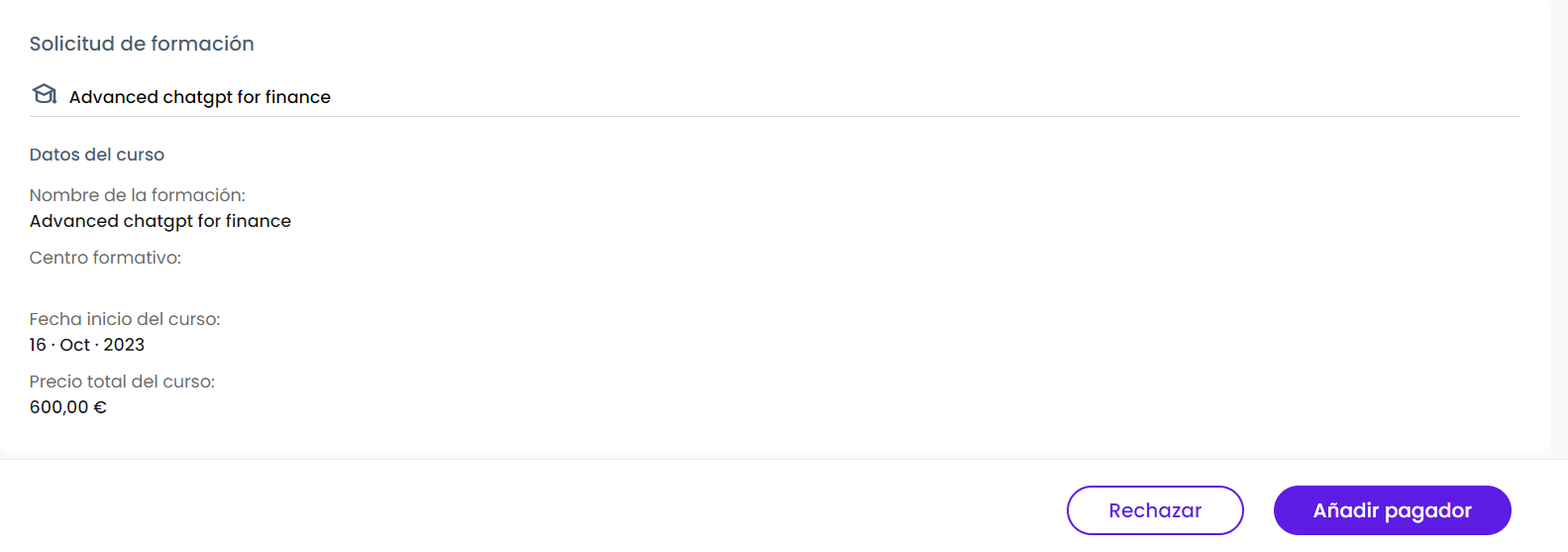Reject the request with Rechazar button
The height and width of the screenshot is (552, 1568).
[x=1155, y=510]
